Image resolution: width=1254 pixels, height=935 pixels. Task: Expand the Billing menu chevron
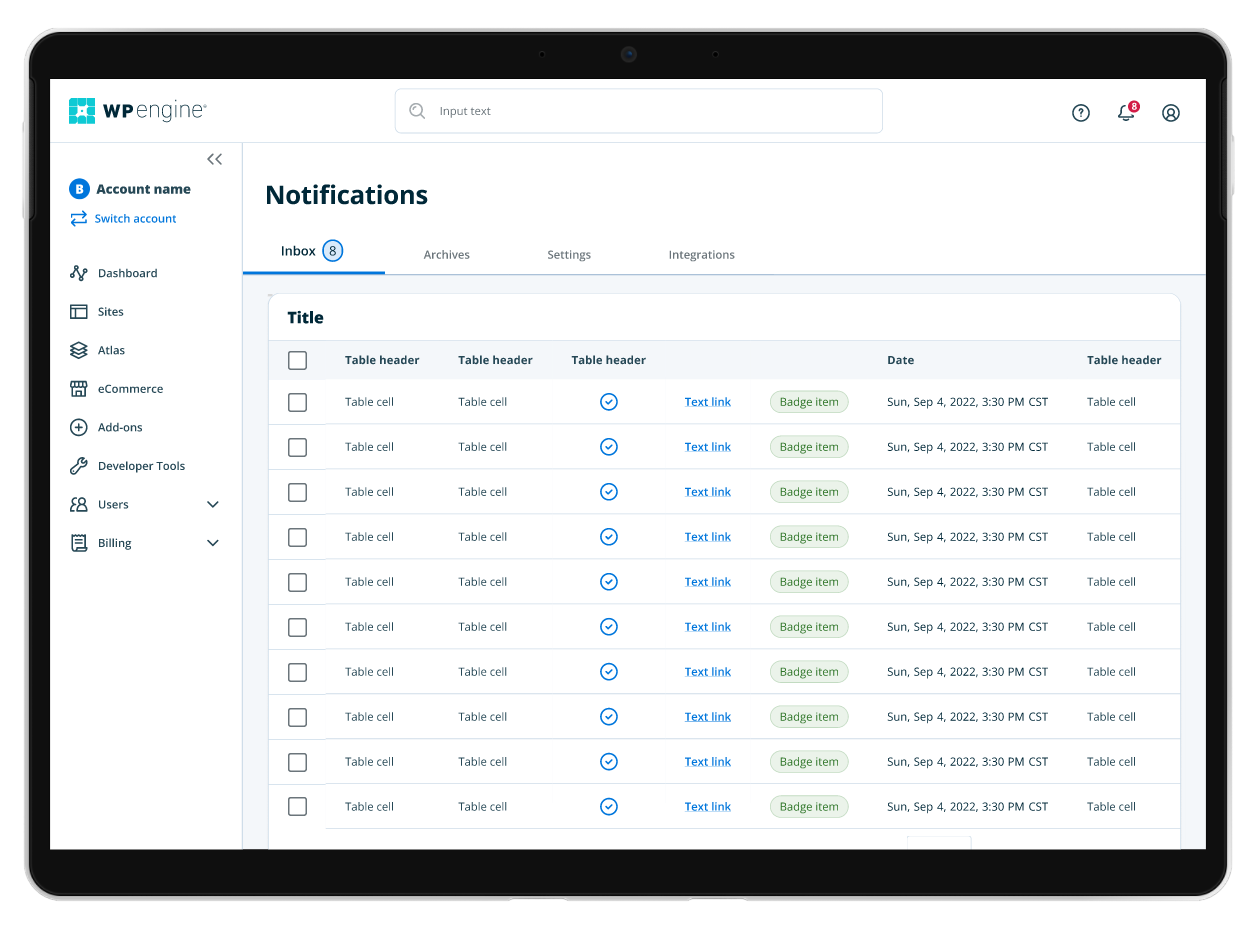213,543
